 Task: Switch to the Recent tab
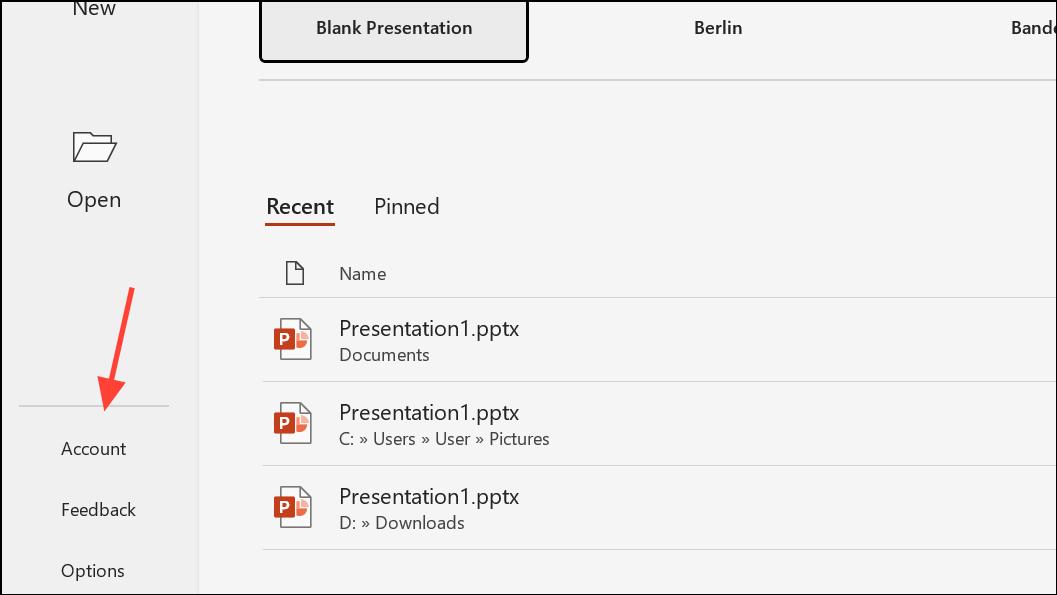pyautogui.click(x=299, y=206)
